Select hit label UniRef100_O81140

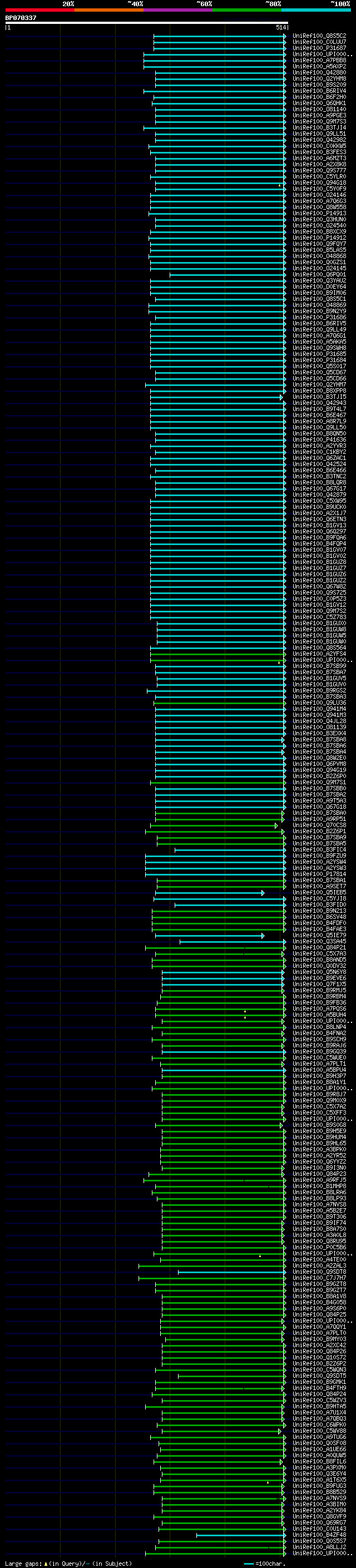tap(319, 109)
